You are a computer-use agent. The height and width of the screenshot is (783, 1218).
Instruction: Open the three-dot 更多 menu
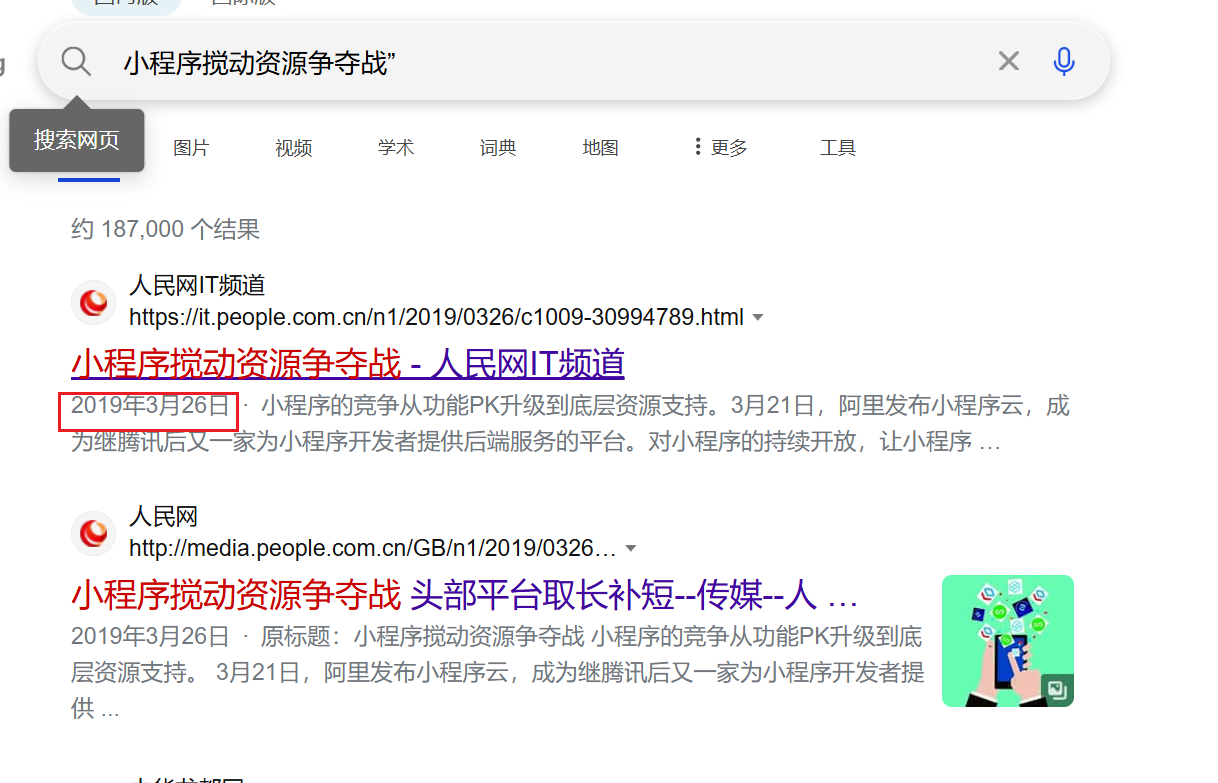[720, 148]
